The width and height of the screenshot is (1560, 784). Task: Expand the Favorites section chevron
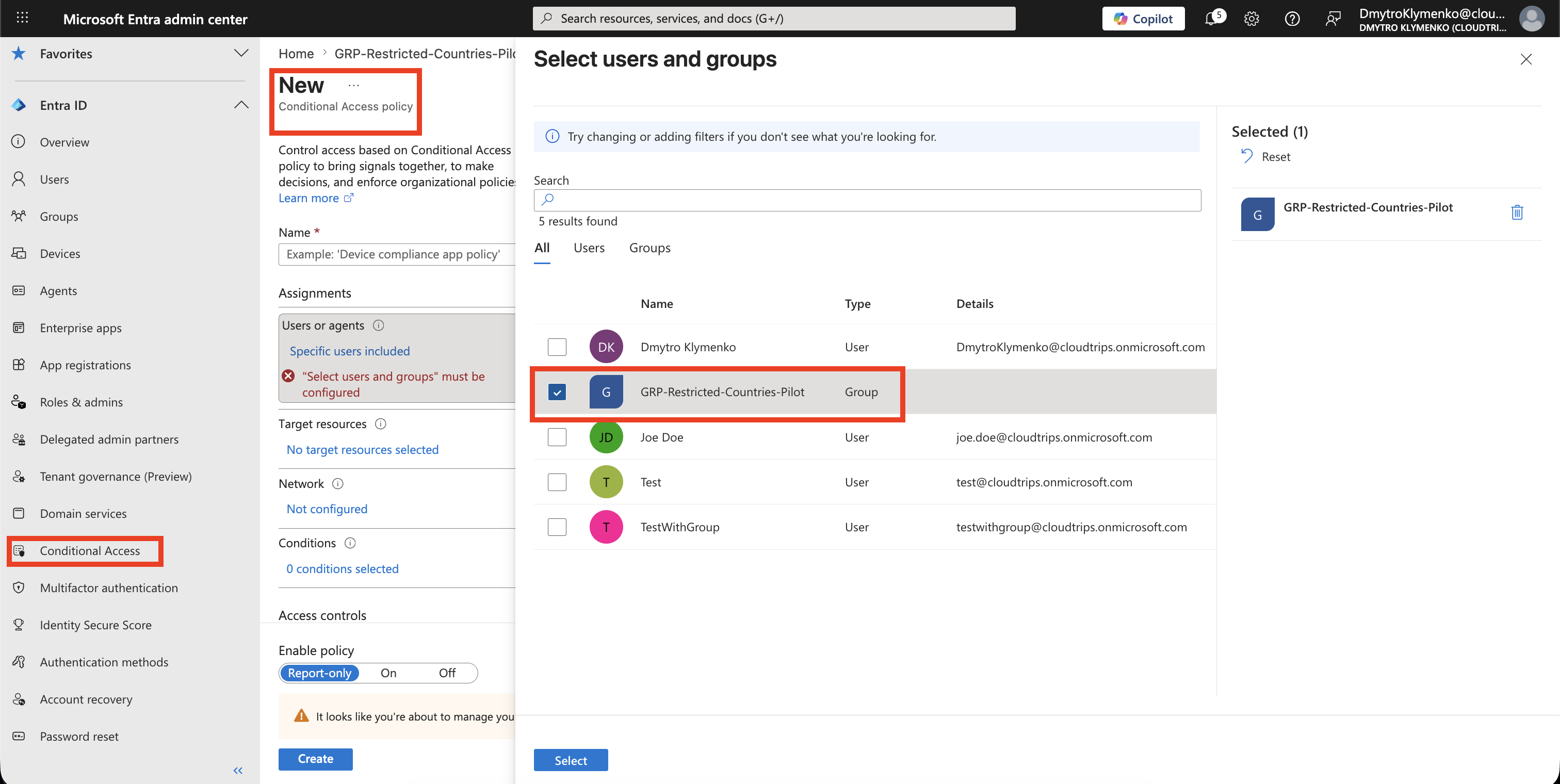[241, 53]
